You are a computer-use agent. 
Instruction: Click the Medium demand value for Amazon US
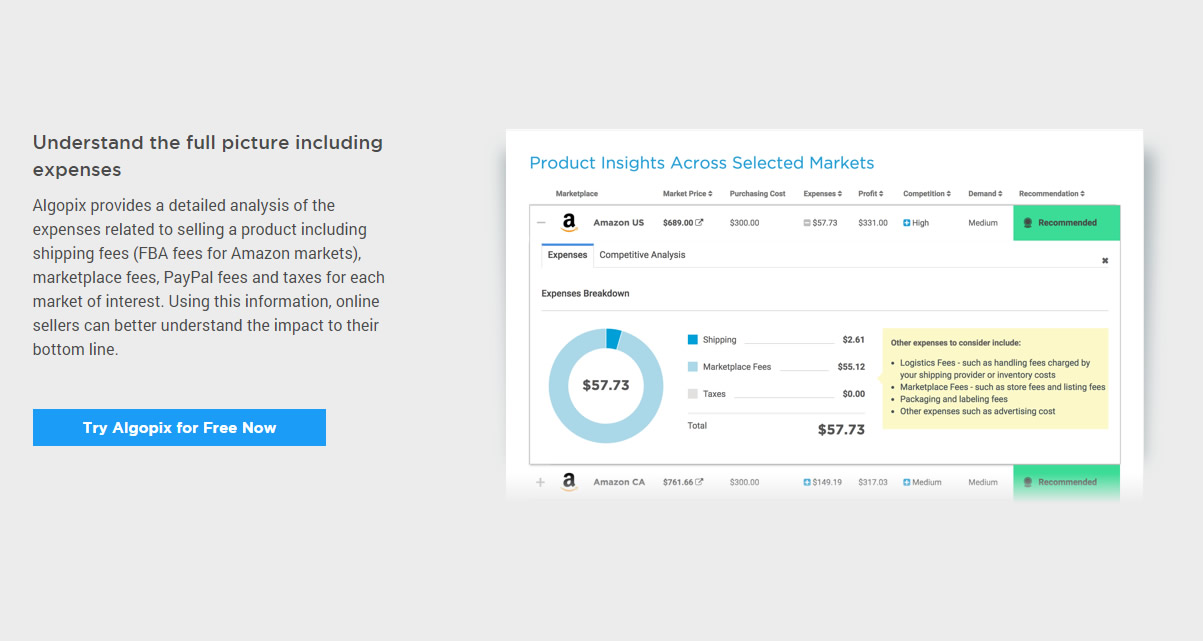click(983, 223)
